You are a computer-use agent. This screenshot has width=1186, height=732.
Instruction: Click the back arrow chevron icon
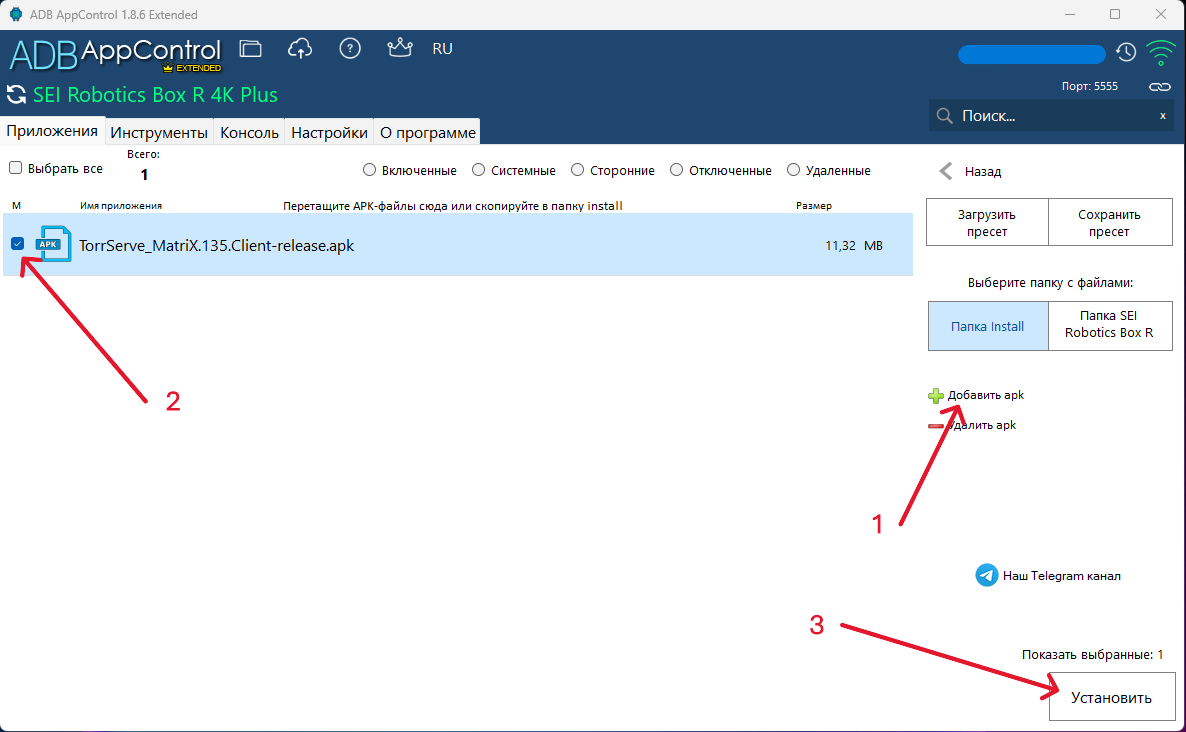pos(945,172)
